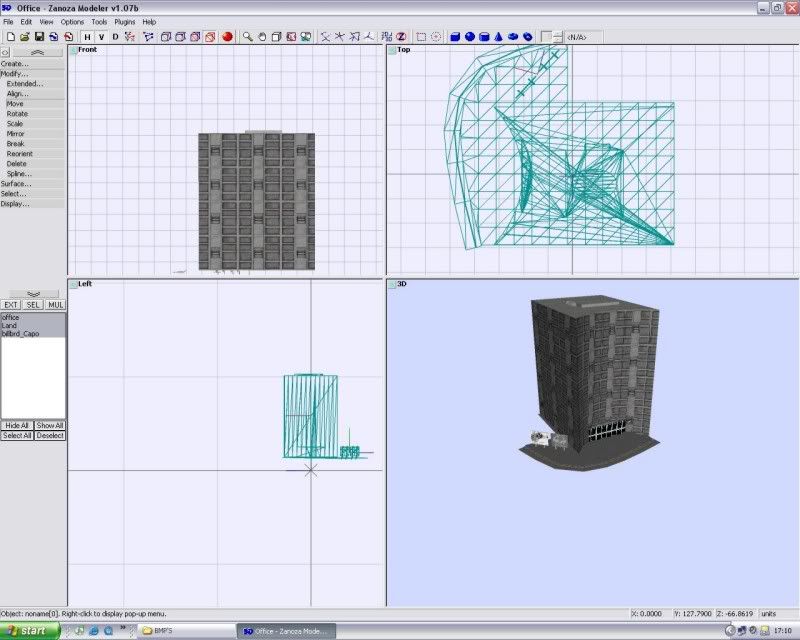Create a cone primitive from toolbar

click(x=498, y=37)
